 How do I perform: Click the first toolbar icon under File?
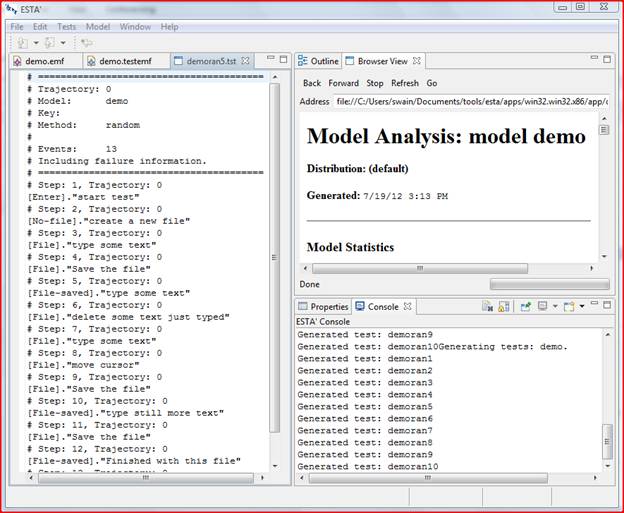coord(21,43)
